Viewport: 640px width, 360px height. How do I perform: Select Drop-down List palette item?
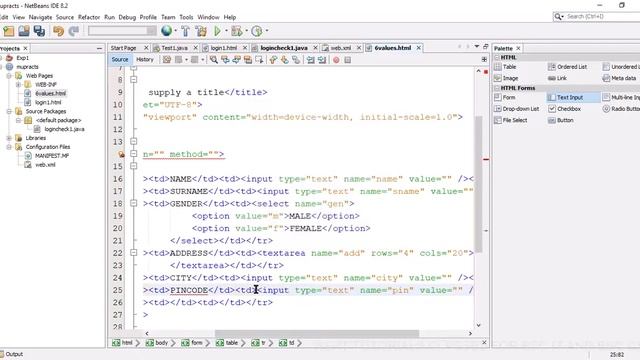coord(517,109)
